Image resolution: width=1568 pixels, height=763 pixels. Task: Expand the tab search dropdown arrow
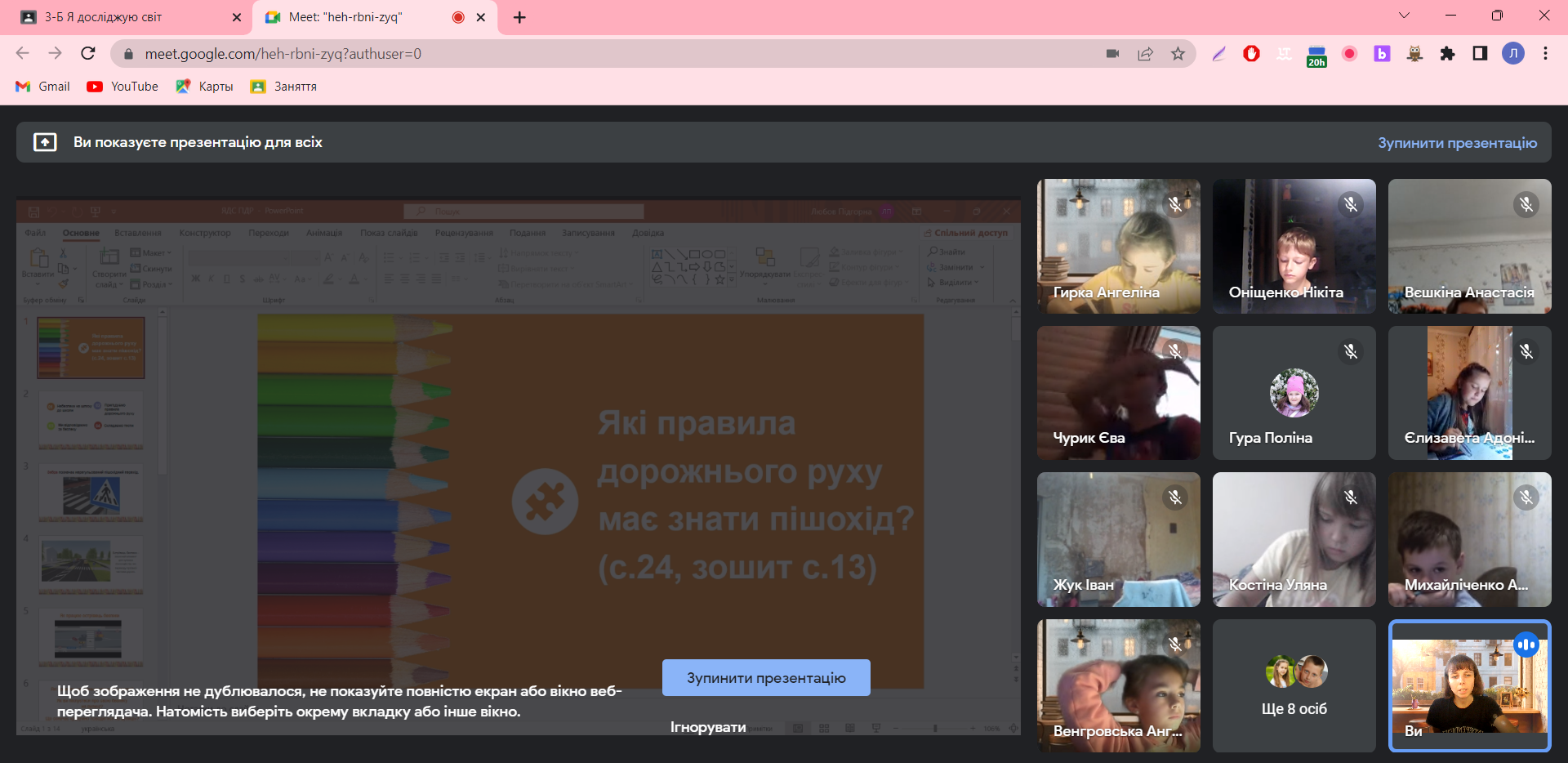click(1404, 16)
